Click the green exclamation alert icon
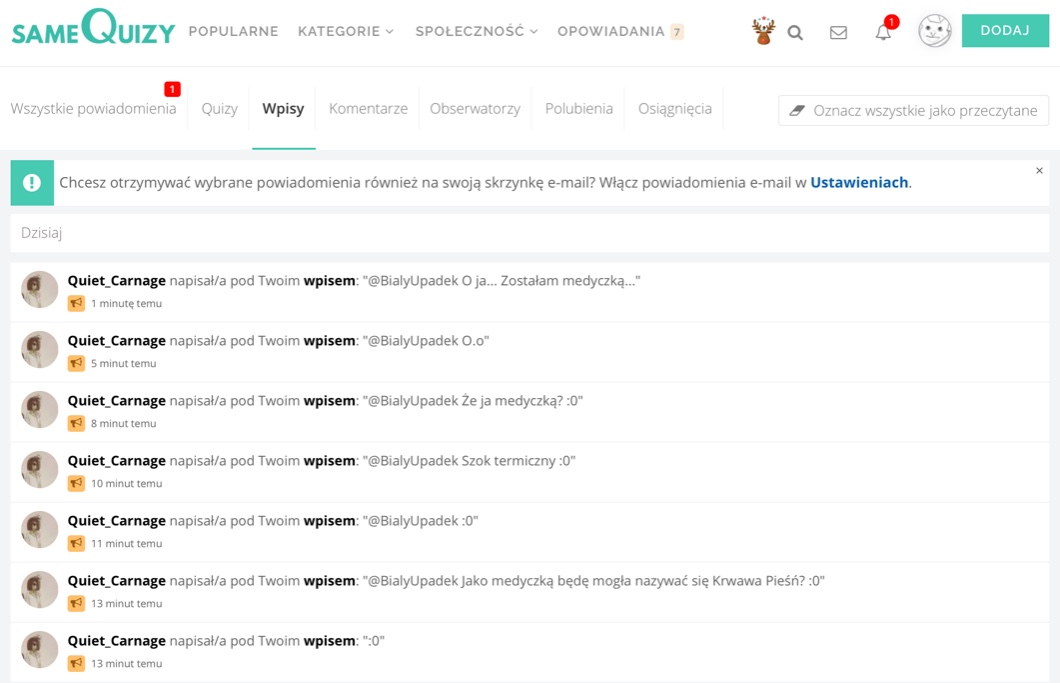 (32, 183)
